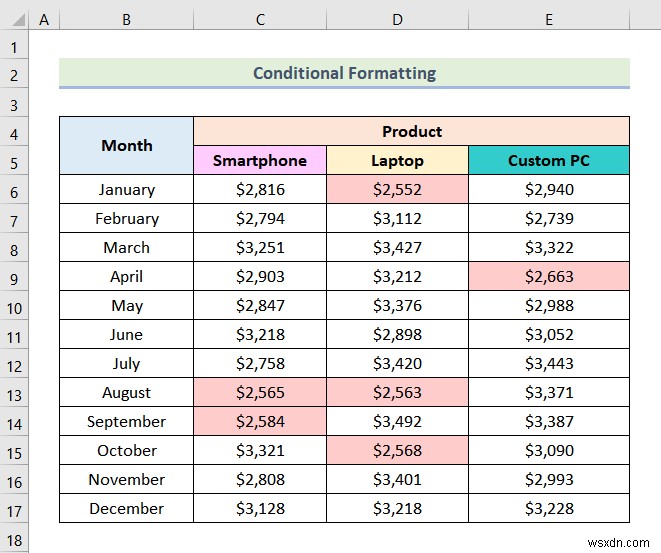Viewport: 661px width, 553px height.
Task: Select October Smartphone value $3,321
Action: click(260, 450)
